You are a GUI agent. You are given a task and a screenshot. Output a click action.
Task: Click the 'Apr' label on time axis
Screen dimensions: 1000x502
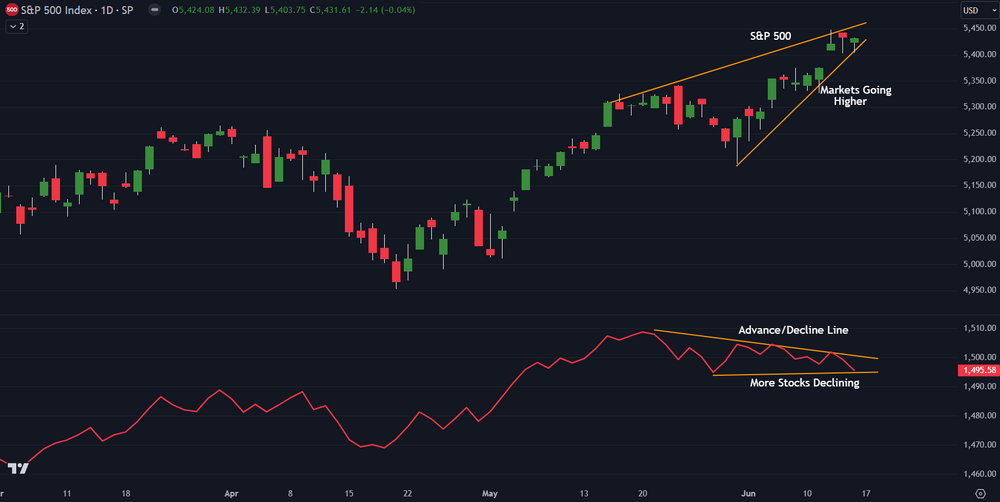click(231, 493)
